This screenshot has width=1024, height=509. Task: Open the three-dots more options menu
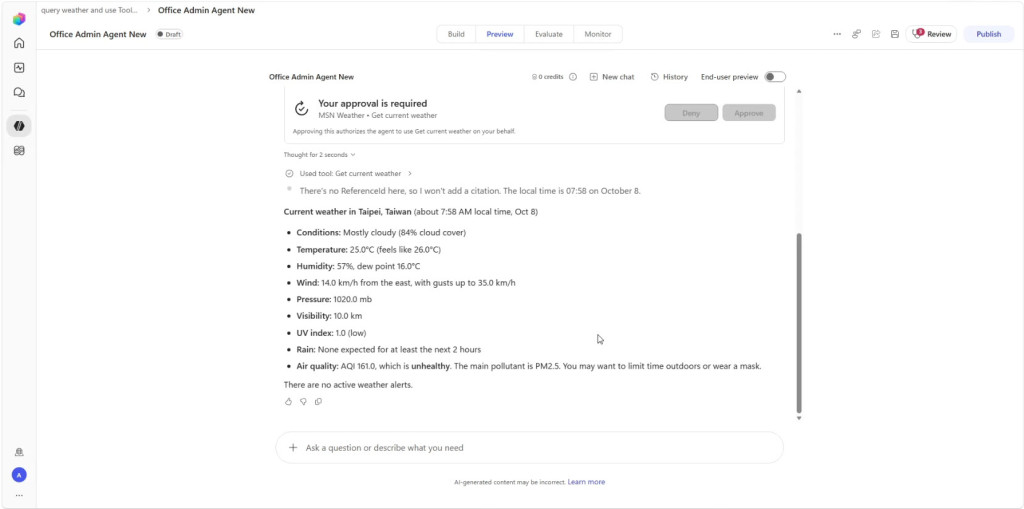[837, 34]
